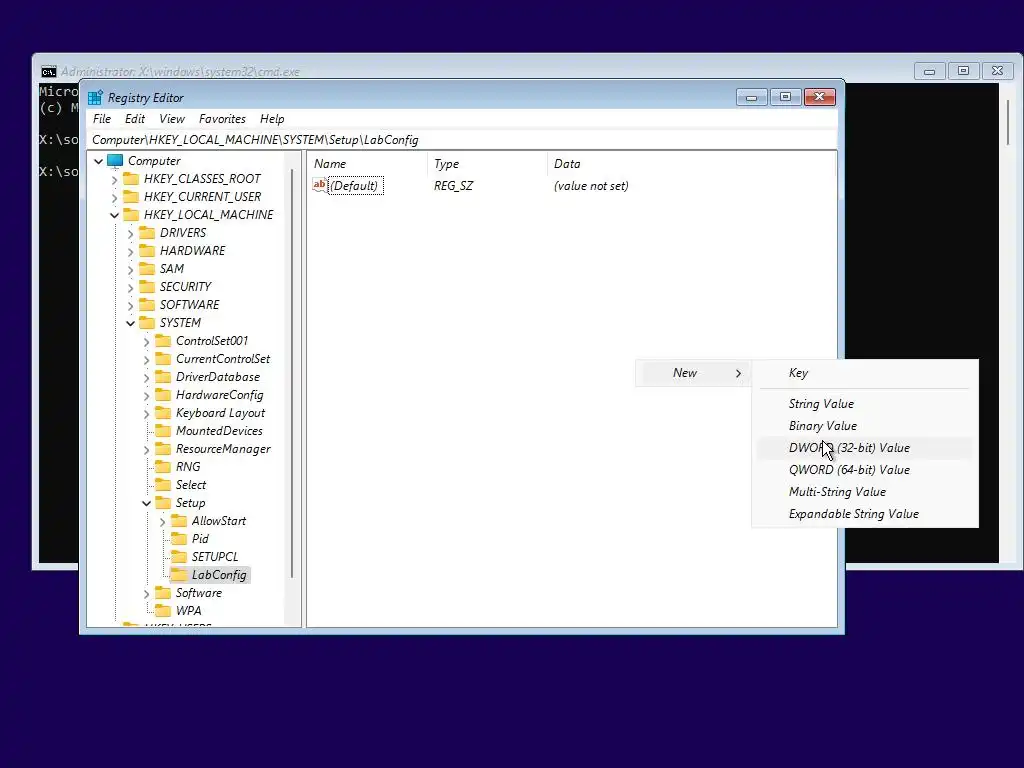
Task: Expand the AllowStart key arrow
Action: [163, 521]
